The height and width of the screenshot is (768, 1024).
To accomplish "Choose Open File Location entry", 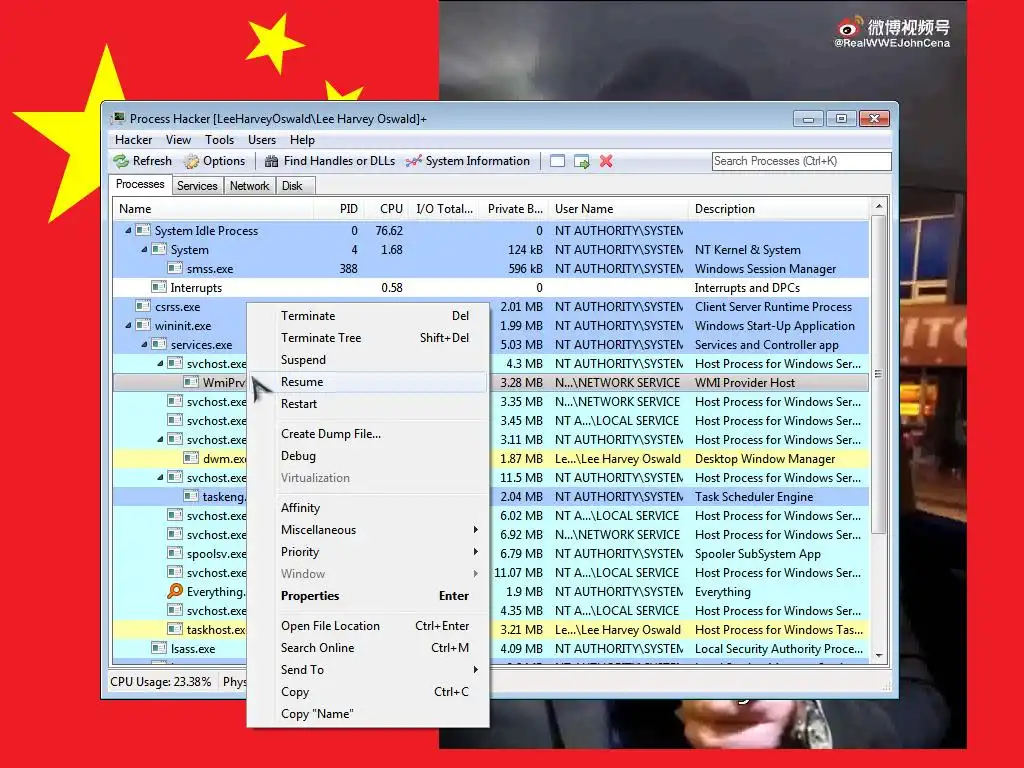I will pyautogui.click(x=368, y=626).
